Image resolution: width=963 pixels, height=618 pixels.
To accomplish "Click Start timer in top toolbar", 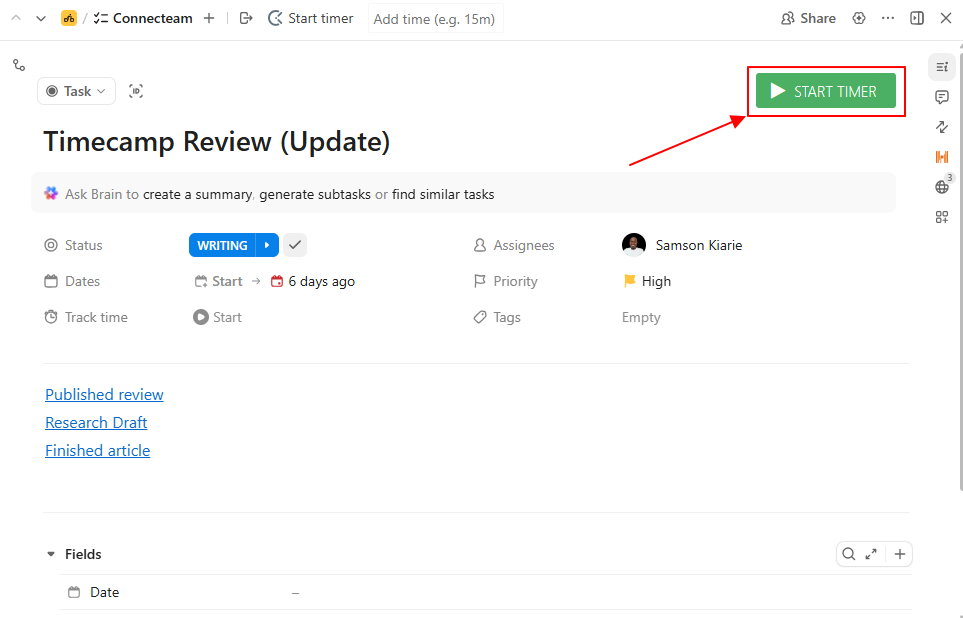I will coord(311,18).
